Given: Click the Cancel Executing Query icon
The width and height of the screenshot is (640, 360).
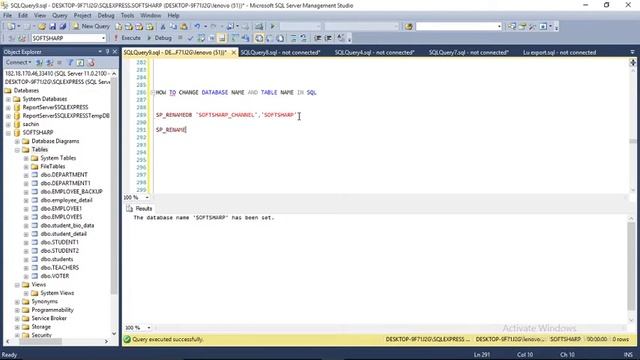Looking at the screenshot, I should point(180,38).
